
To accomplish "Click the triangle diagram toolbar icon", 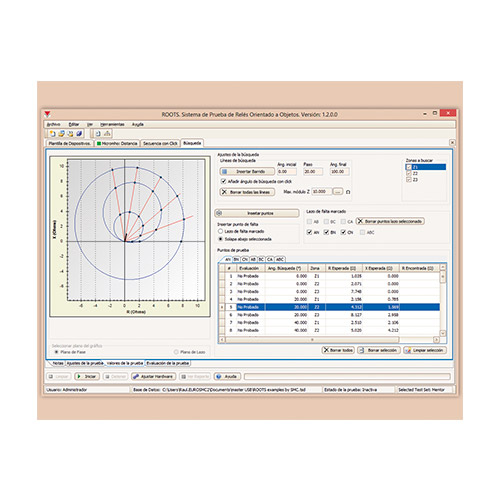I will click(107, 134).
